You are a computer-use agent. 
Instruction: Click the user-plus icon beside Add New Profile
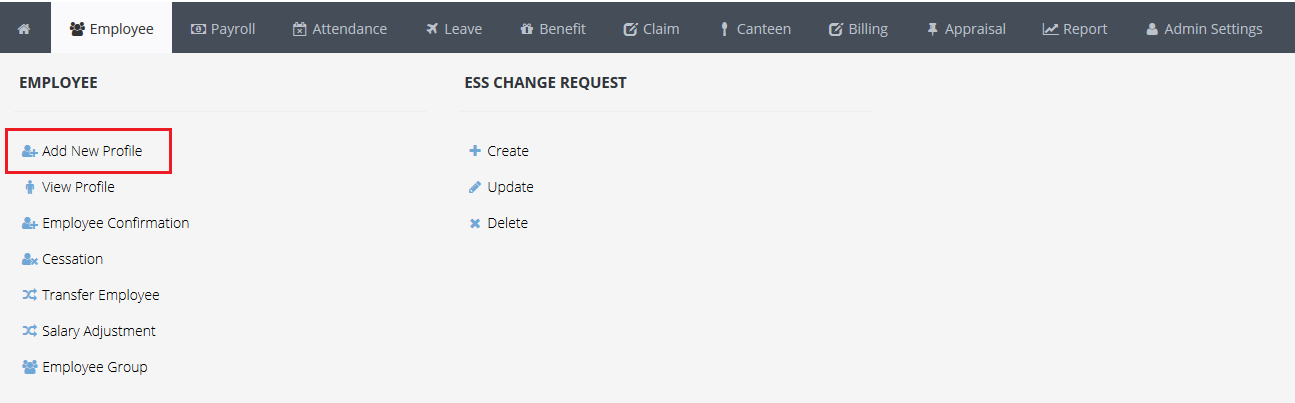coord(29,152)
